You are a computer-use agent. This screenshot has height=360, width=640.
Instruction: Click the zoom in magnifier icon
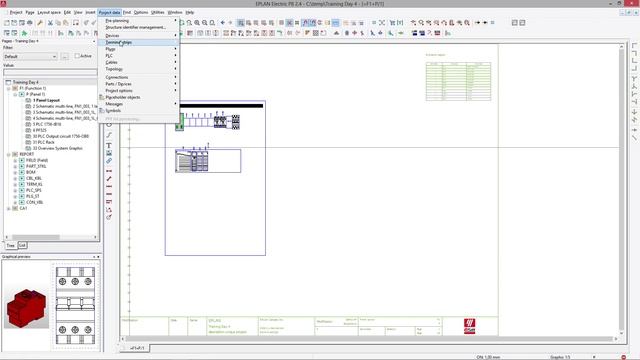(197, 23)
